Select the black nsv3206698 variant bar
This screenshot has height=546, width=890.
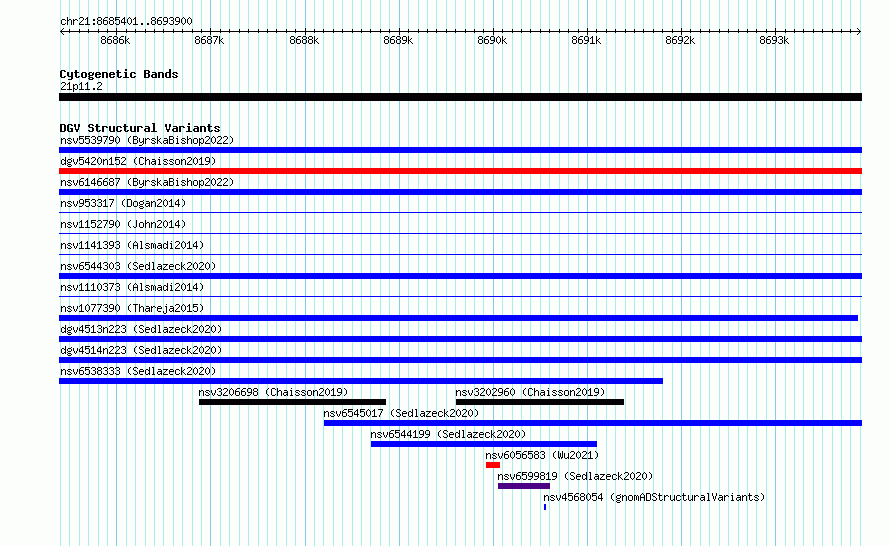pos(292,402)
